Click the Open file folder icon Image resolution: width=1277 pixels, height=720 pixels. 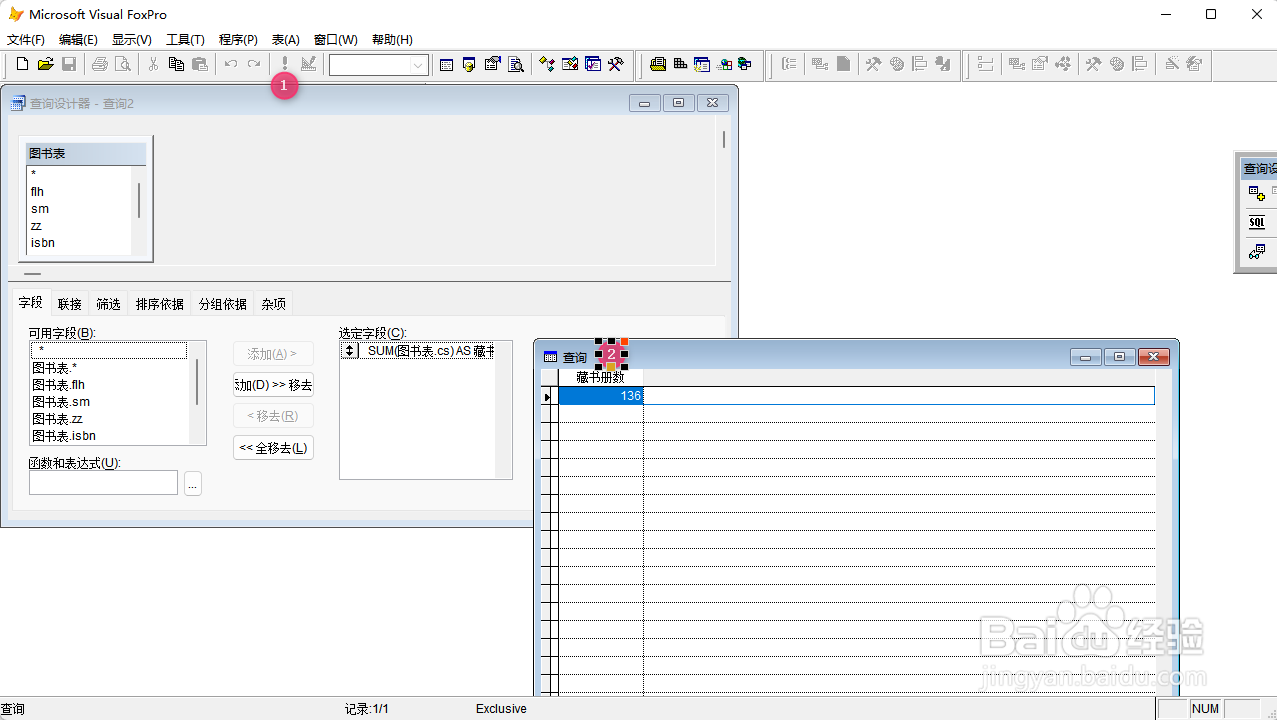[45, 64]
